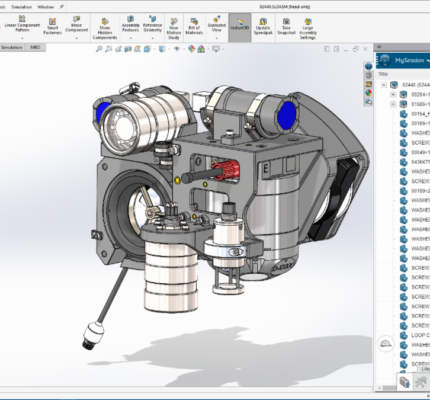The height and width of the screenshot is (400, 430).
Task: Start a New Motion Study
Action: (174, 29)
